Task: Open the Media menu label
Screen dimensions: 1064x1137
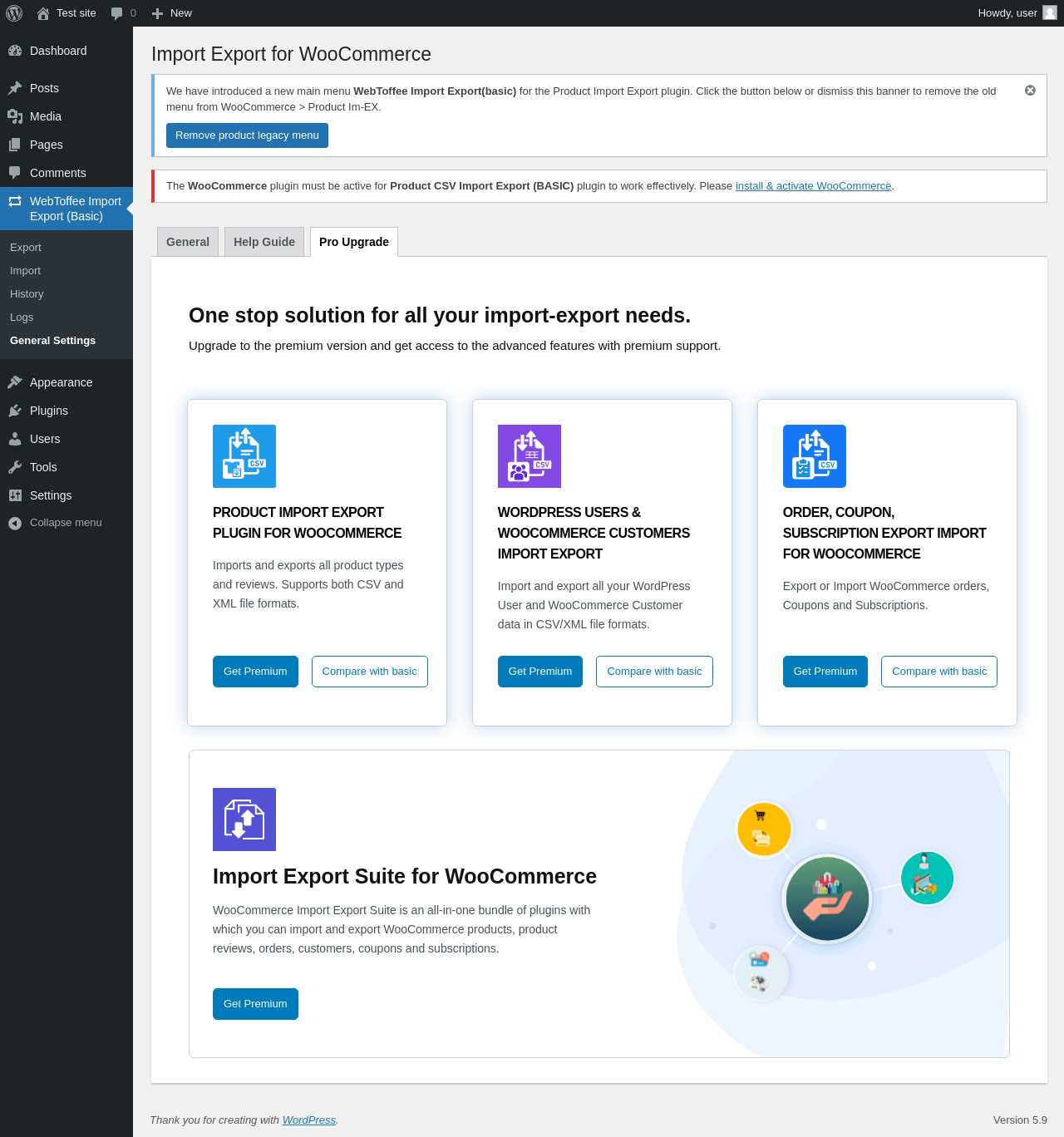Action: (46, 116)
